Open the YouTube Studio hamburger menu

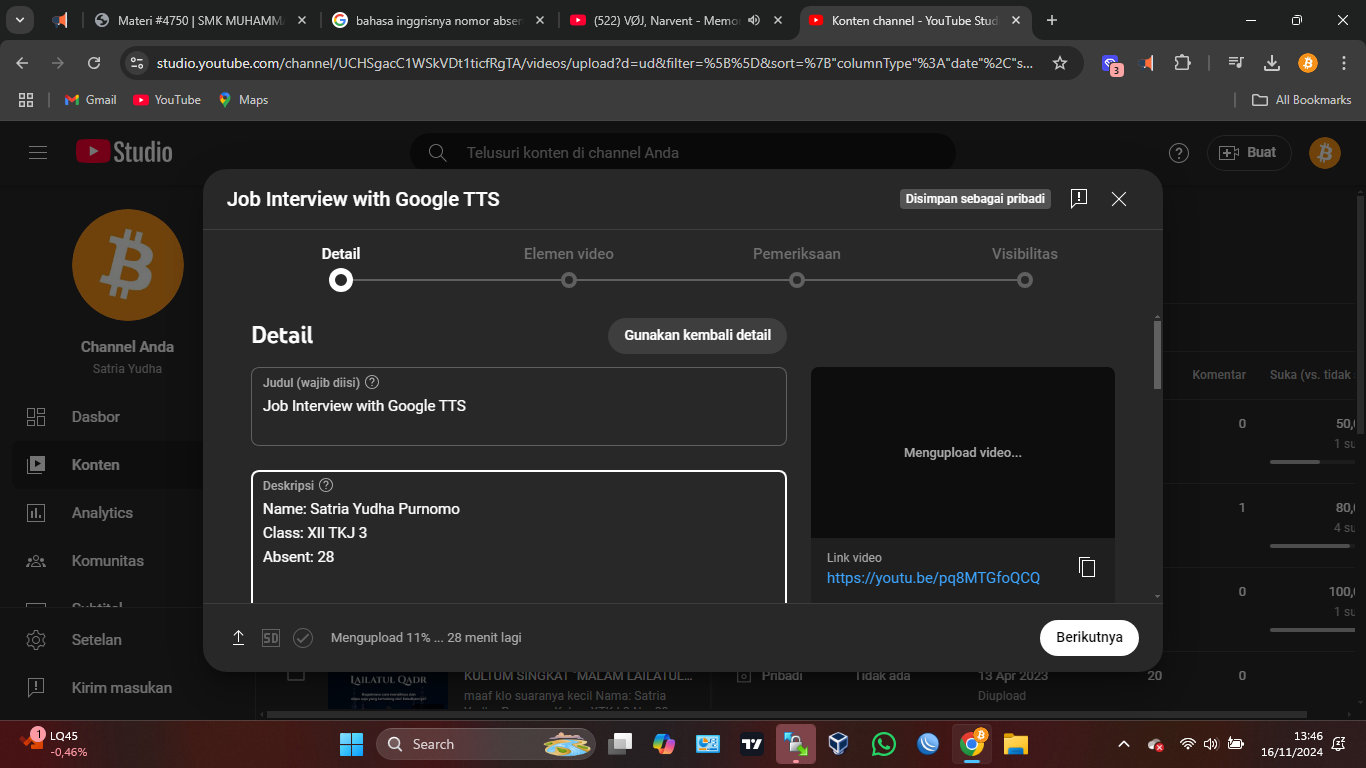tap(38, 152)
